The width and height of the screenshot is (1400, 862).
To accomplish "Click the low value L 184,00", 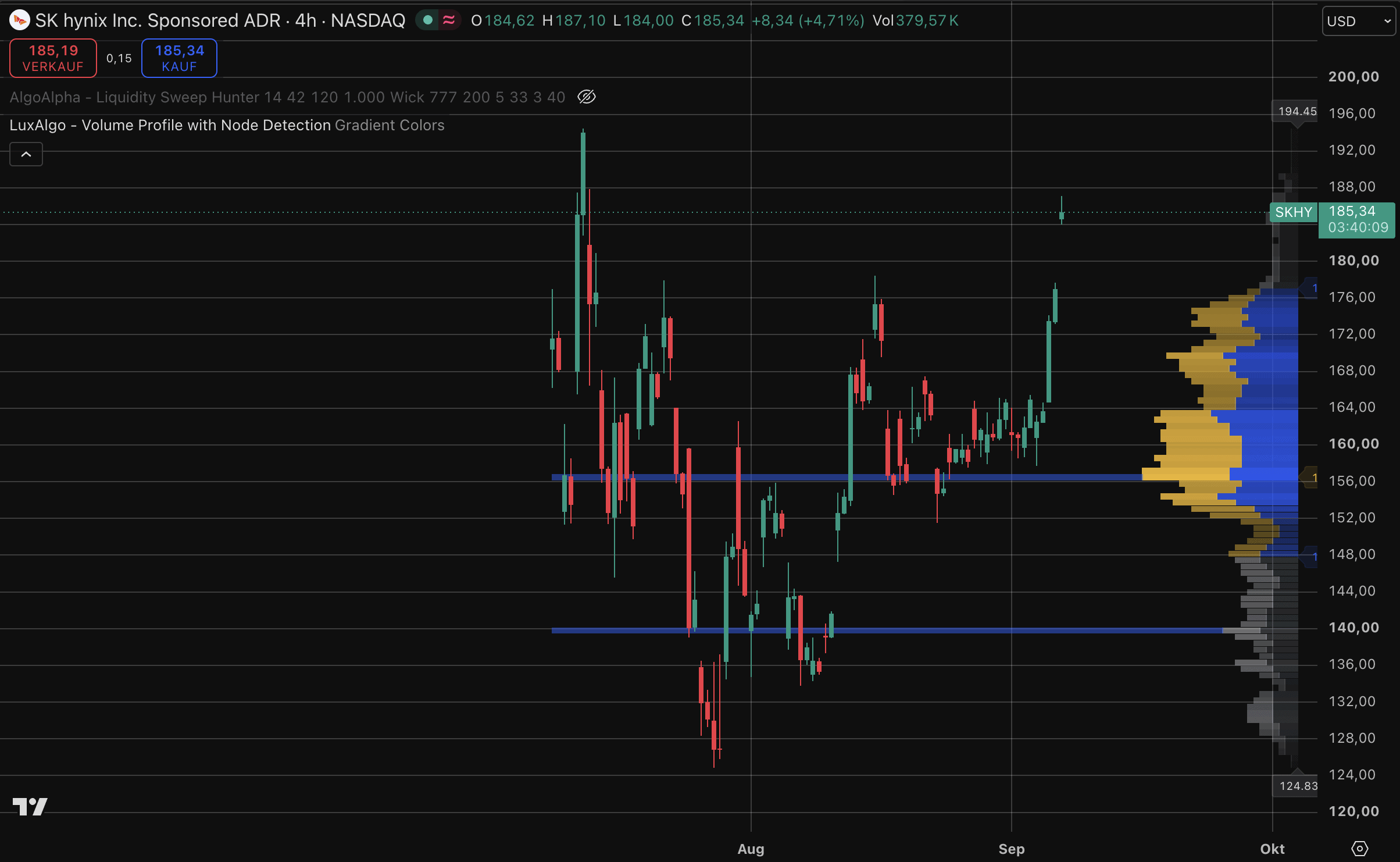I will point(644,21).
